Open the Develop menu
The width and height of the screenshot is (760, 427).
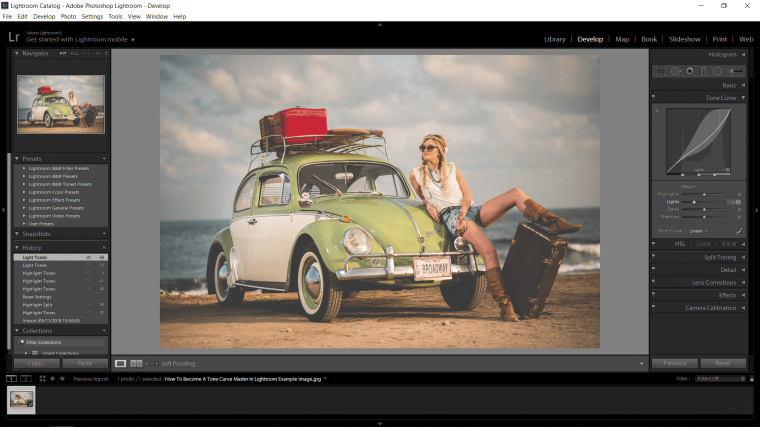pos(44,16)
